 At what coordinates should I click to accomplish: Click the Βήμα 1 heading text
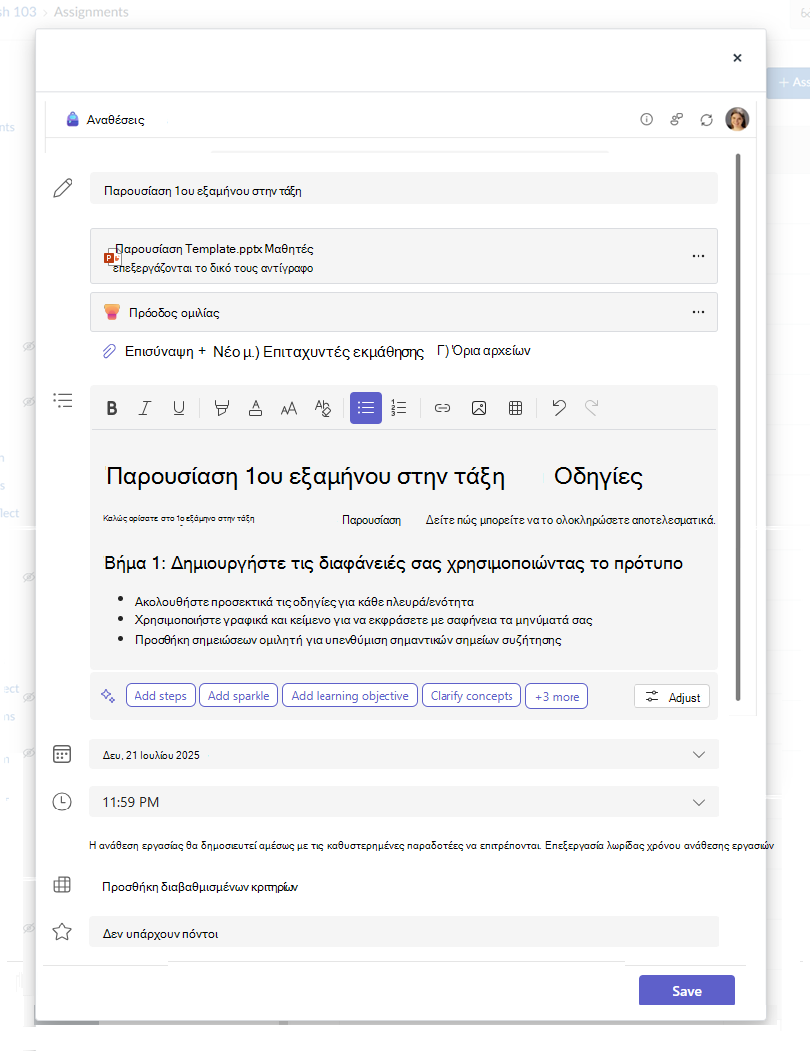tap(394, 563)
